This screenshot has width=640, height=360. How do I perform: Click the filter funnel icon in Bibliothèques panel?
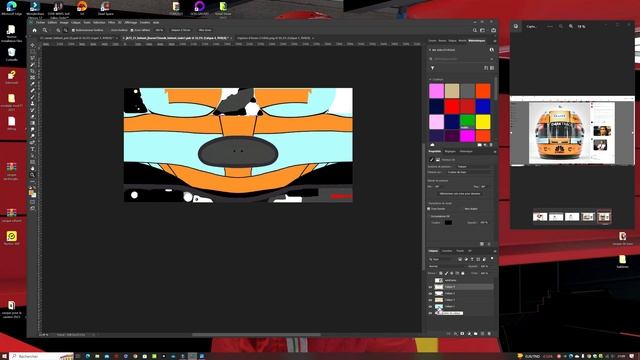click(433, 68)
